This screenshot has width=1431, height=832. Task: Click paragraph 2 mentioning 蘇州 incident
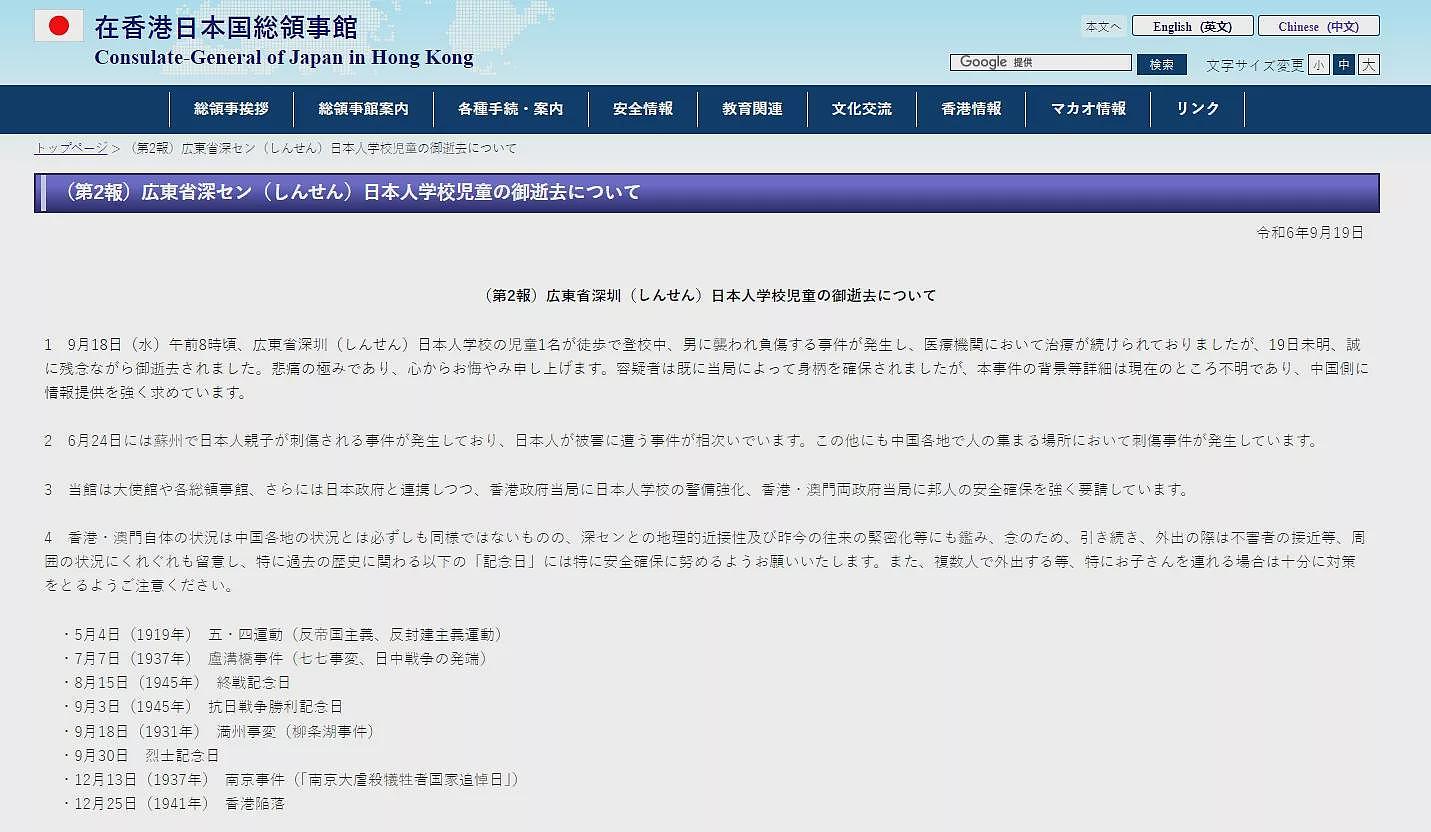click(683, 440)
